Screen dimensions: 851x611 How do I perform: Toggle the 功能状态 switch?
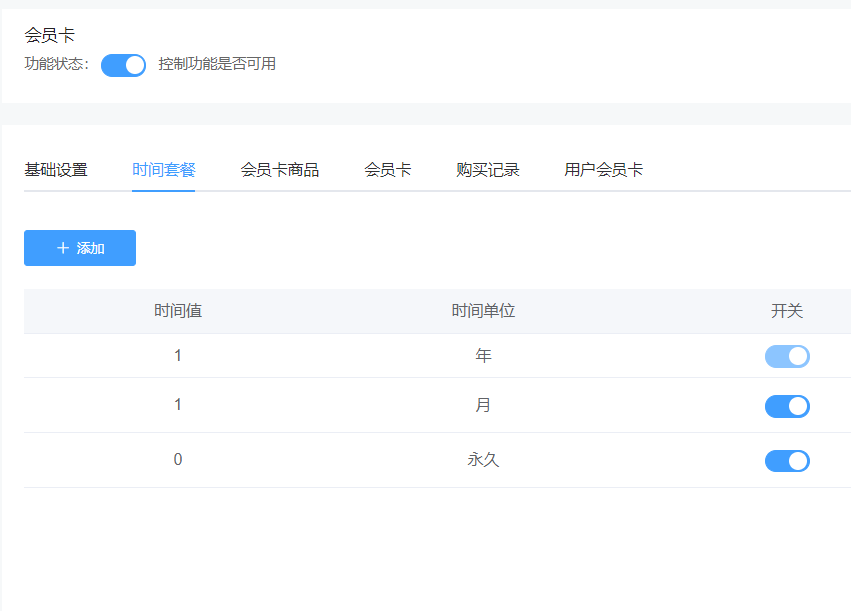[x=123, y=65]
